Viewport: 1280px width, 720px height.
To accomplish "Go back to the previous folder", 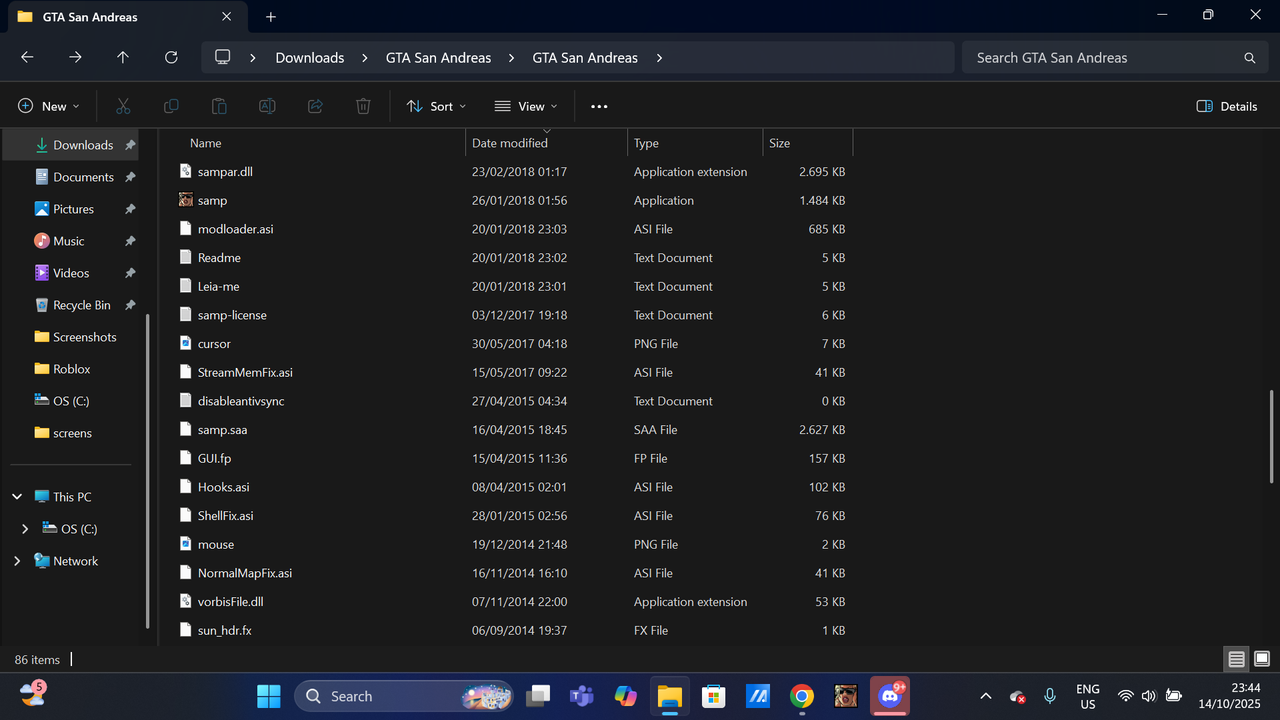I will (x=27, y=58).
